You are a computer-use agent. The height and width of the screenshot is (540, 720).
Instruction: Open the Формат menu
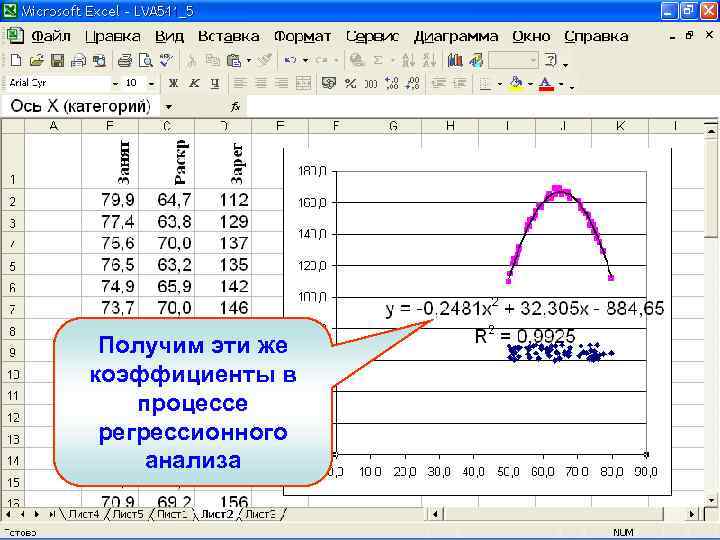point(303,36)
